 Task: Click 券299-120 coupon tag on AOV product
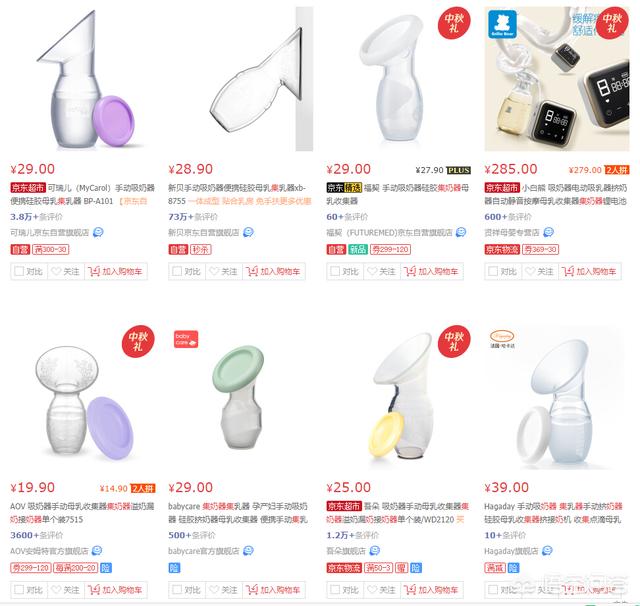31,568
